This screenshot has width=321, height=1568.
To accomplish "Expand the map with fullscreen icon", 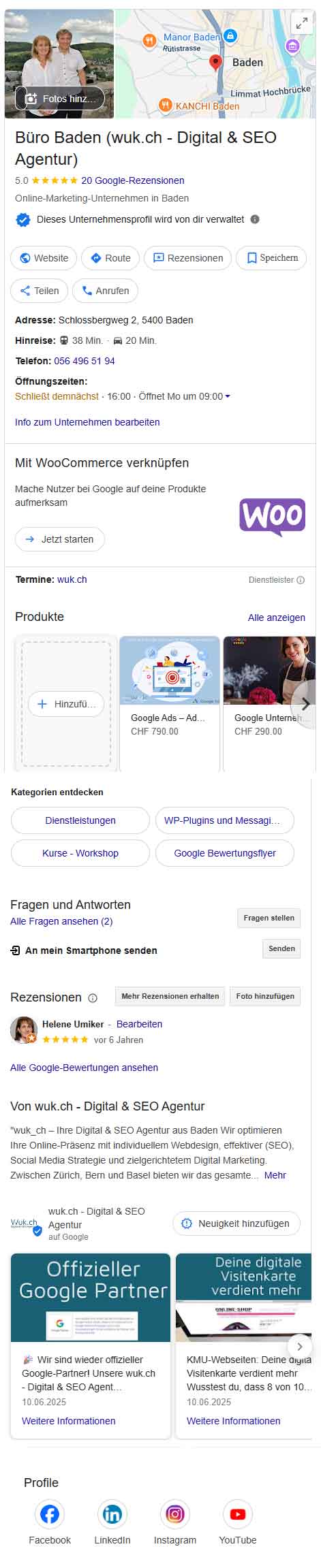I will coord(302,23).
